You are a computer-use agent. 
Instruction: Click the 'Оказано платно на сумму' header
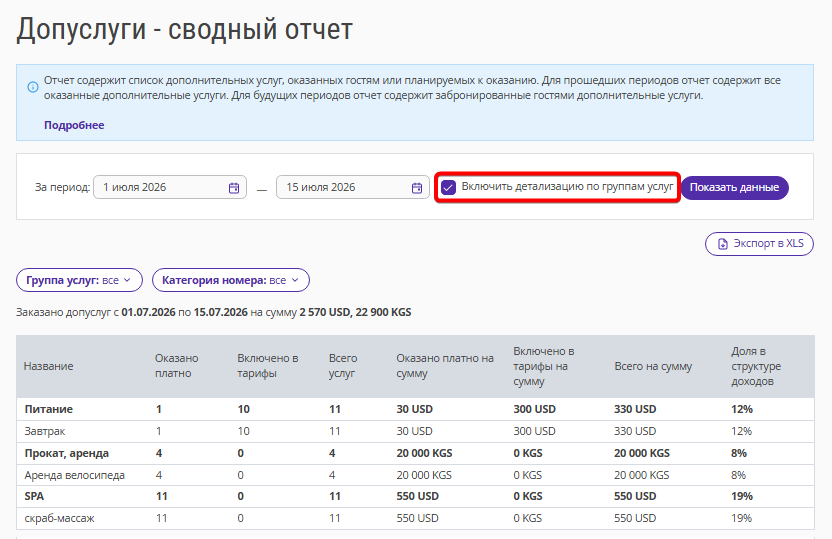click(445, 366)
